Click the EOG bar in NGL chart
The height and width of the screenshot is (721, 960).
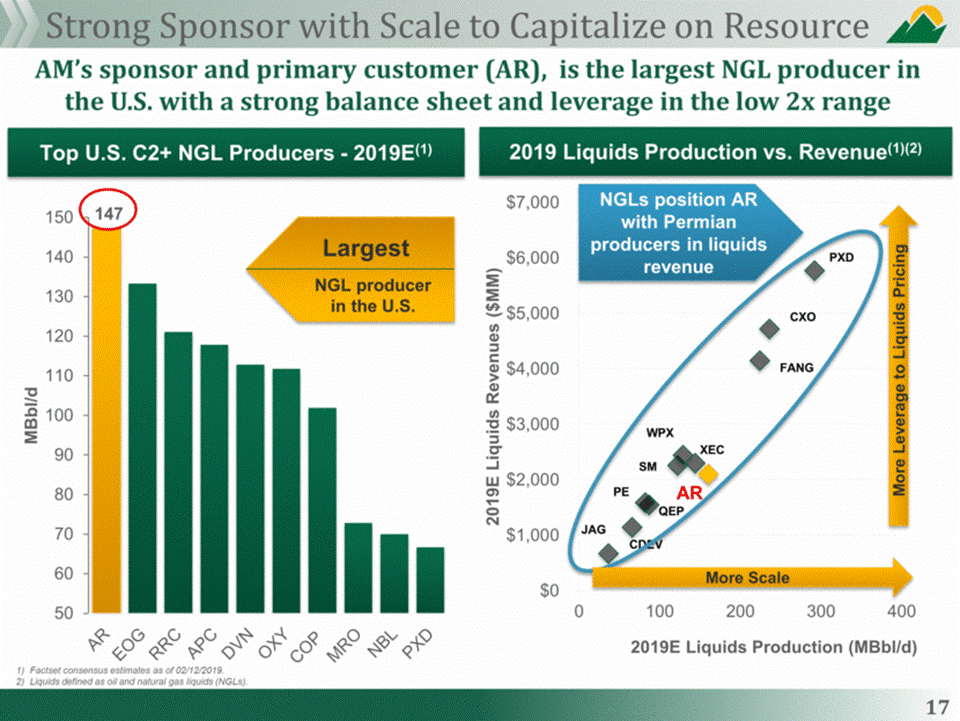tap(142, 448)
